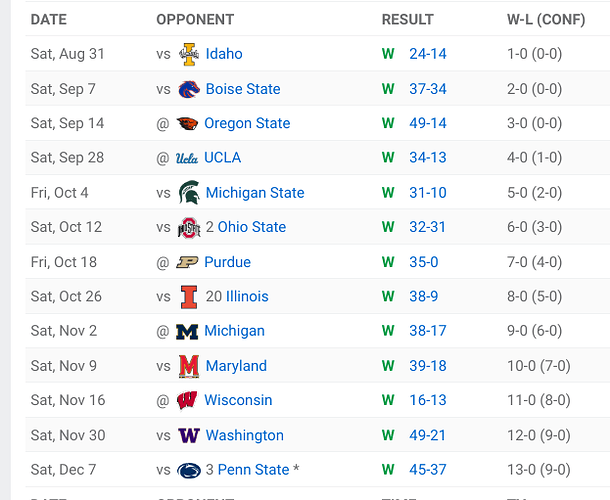Click the Penn State Nittany Lion logo
Viewport: 610px width, 500px height.
click(189, 470)
